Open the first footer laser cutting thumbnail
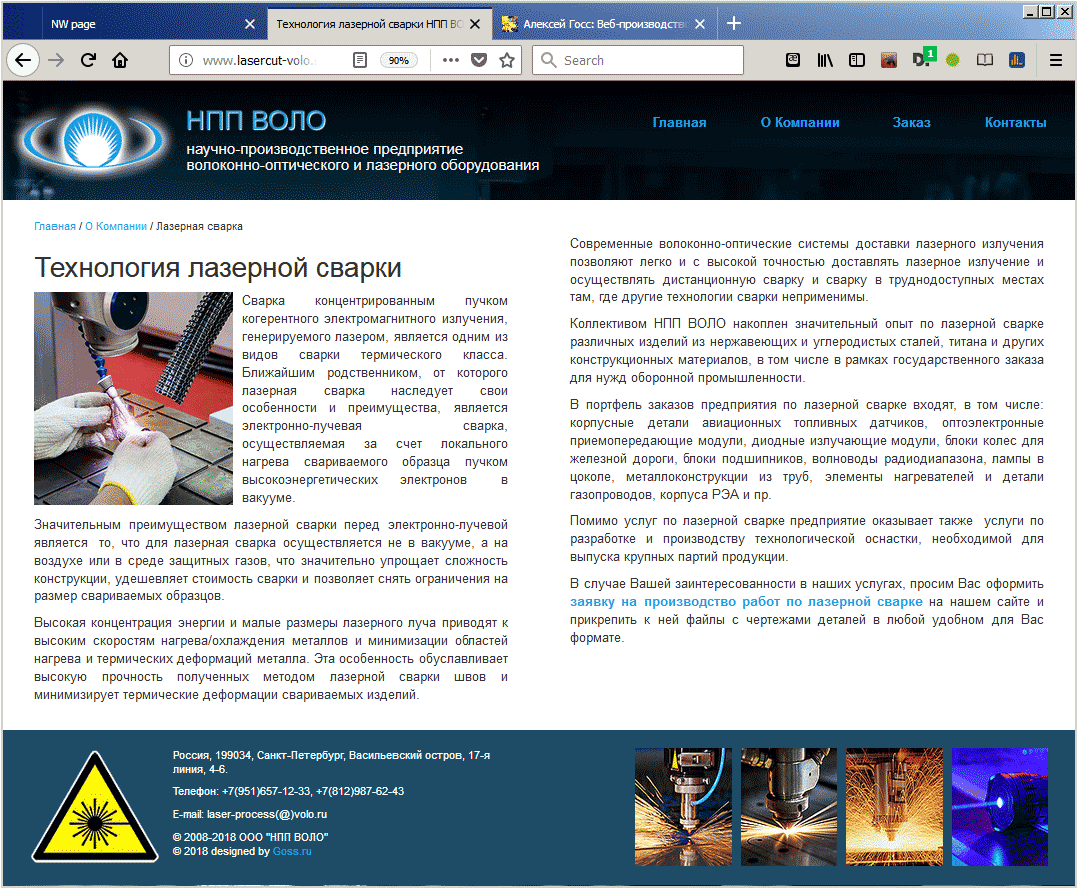 (683, 807)
